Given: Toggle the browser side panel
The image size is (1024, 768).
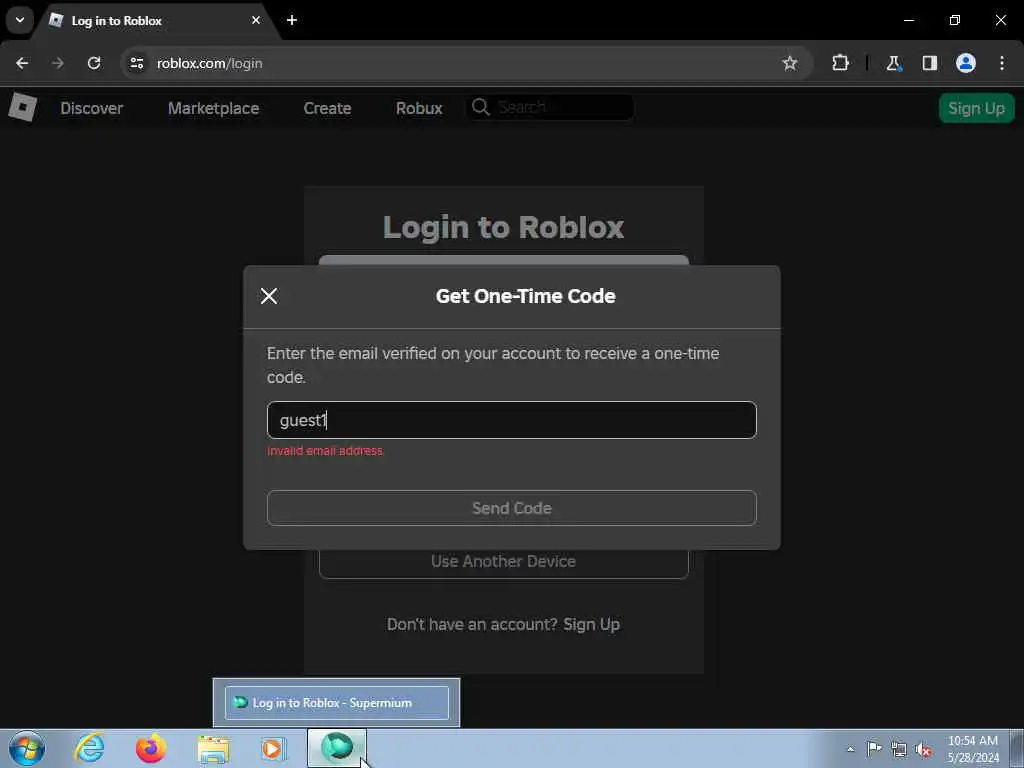Looking at the screenshot, I should (929, 63).
